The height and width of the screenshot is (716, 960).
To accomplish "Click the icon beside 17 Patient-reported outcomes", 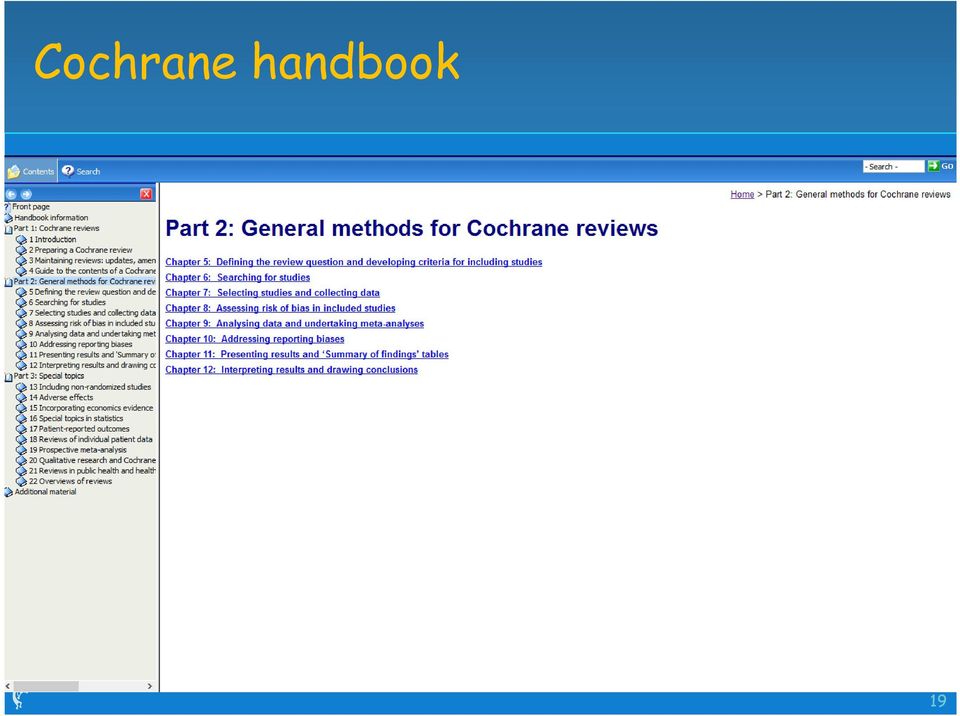I will click(21, 429).
